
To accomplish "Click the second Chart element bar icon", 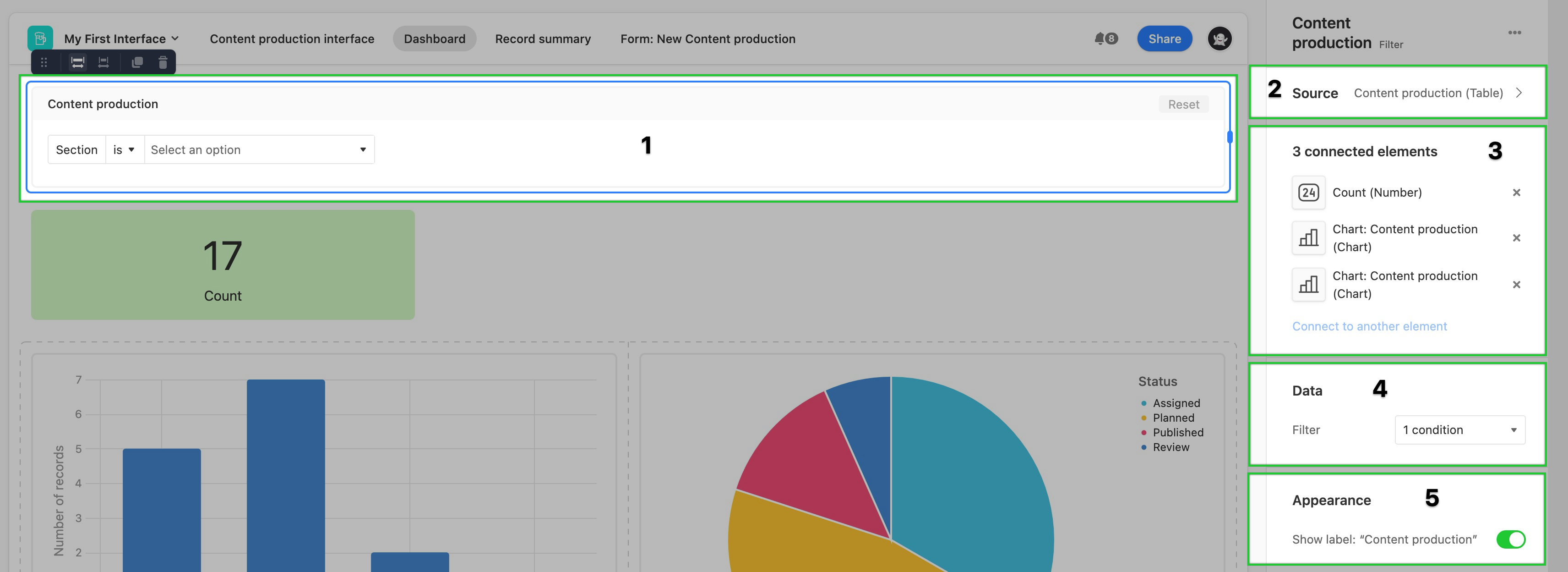I will pyautogui.click(x=1308, y=285).
